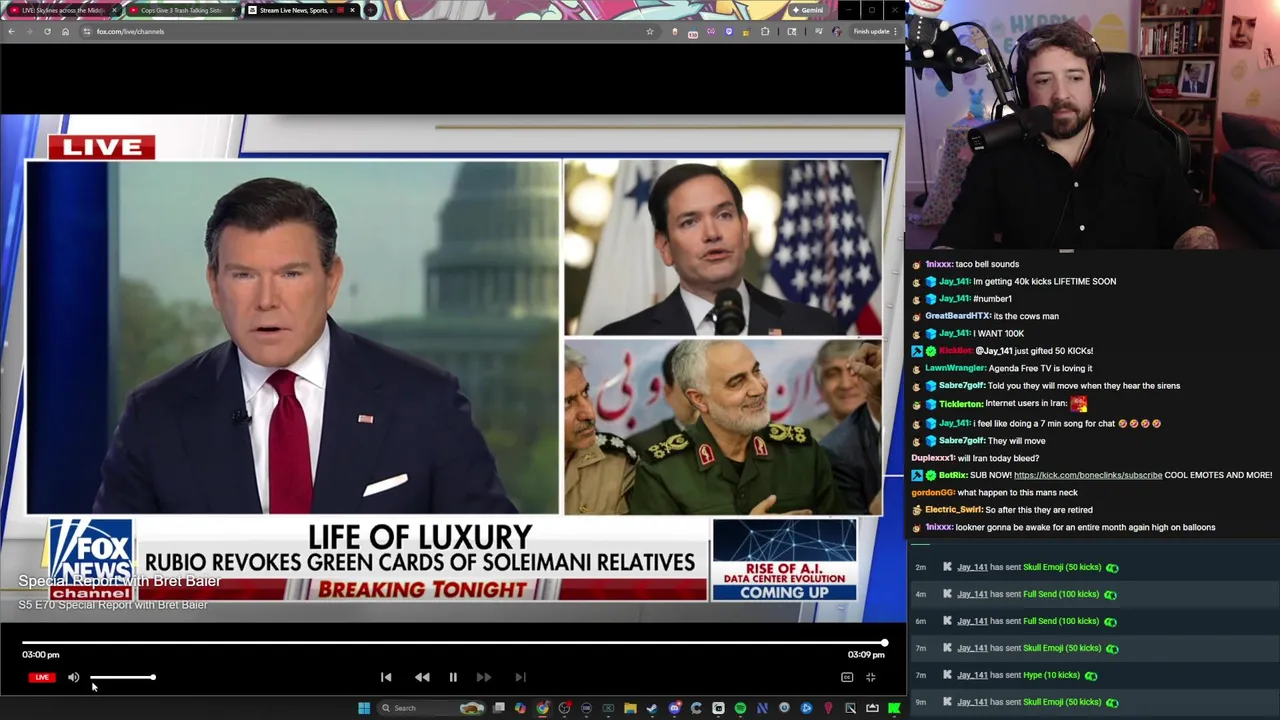
Task: Click the 03:09 pm end time label
Action: (x=866, y=654)
